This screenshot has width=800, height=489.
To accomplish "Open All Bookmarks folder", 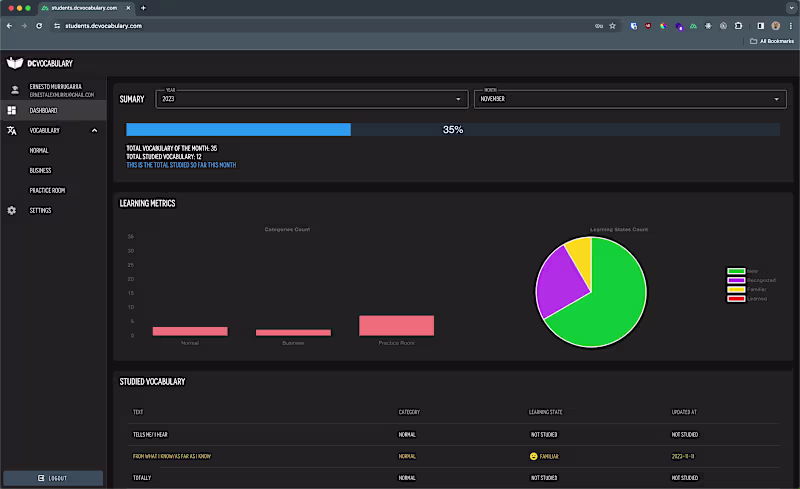I will [772, 41].
